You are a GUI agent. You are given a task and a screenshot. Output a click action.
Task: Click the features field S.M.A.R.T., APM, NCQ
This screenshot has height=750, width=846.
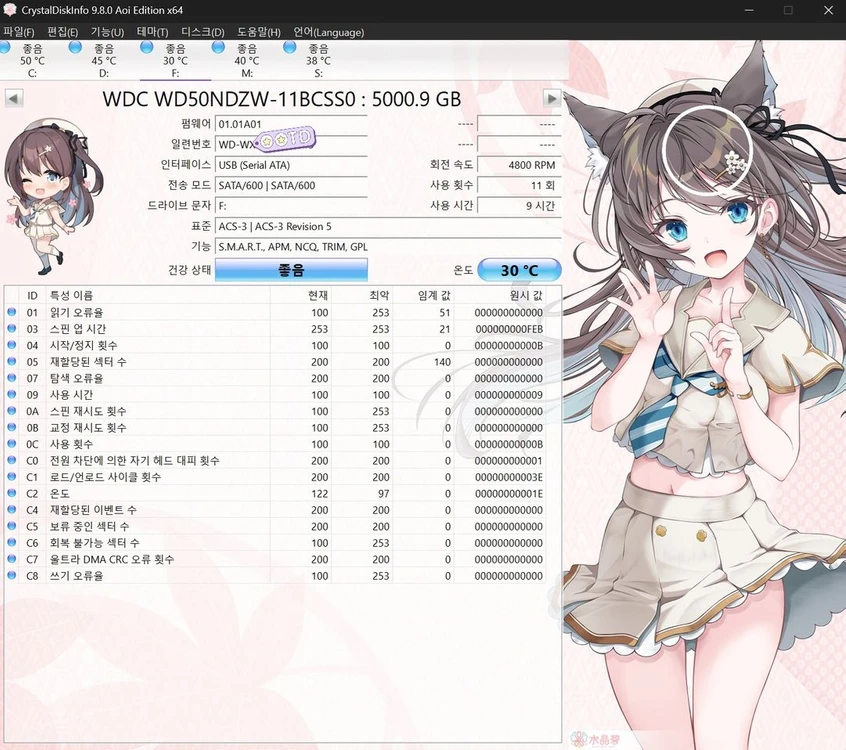tap(388, 247)
